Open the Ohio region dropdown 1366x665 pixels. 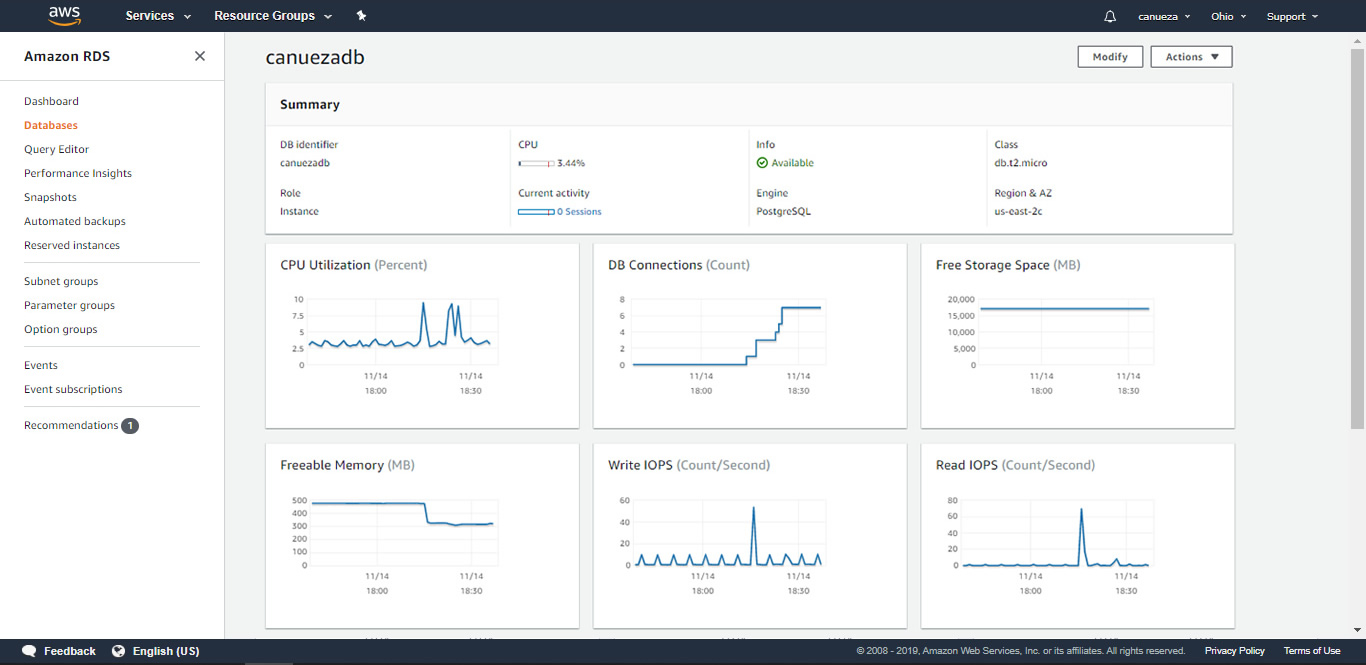point(1229,16)
